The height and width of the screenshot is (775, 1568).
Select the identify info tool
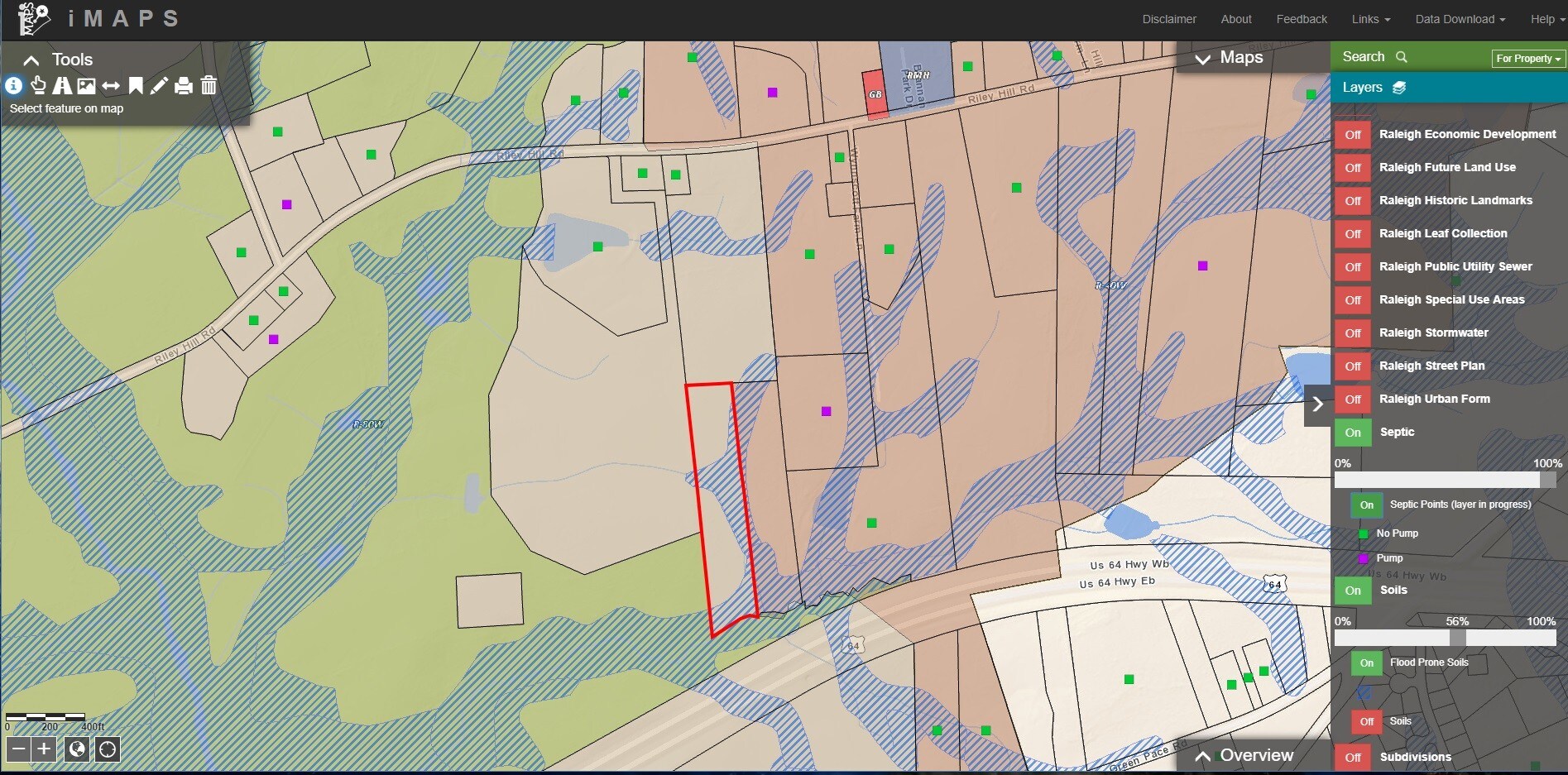[13, 85]
